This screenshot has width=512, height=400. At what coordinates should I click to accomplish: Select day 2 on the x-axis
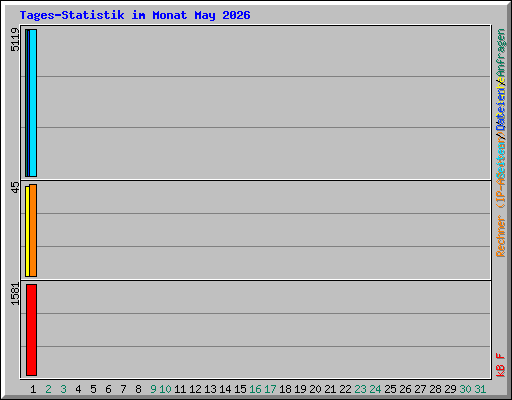tap(48, 389)
